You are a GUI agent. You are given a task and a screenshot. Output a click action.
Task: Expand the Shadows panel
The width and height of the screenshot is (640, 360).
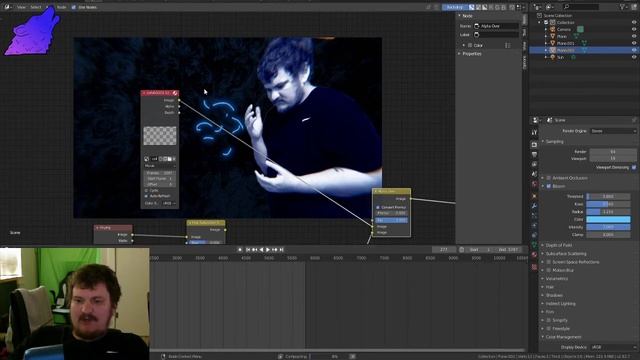554,296
